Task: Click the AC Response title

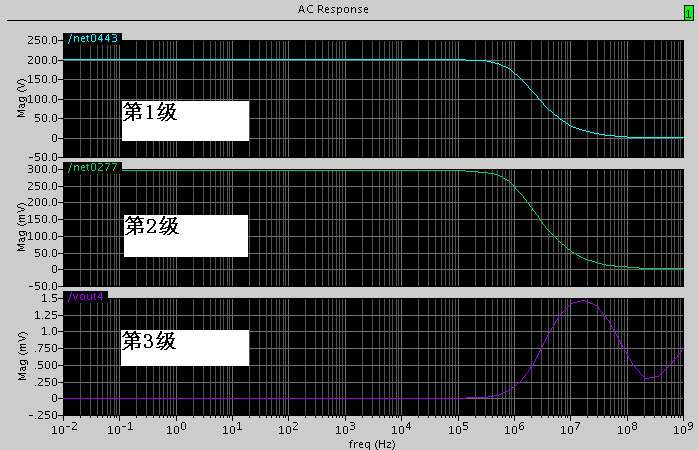Action: tap(333, 9)
